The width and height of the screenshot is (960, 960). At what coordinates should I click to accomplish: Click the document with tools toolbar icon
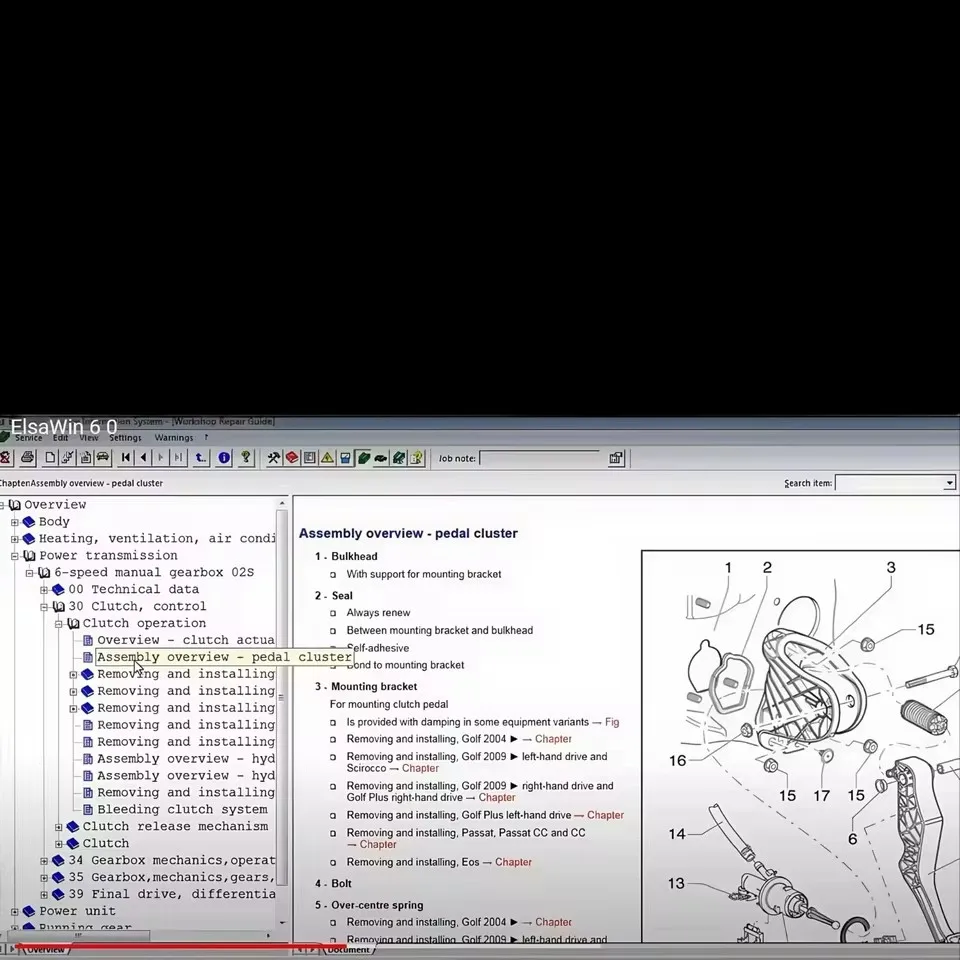click(x=68, y=457)
